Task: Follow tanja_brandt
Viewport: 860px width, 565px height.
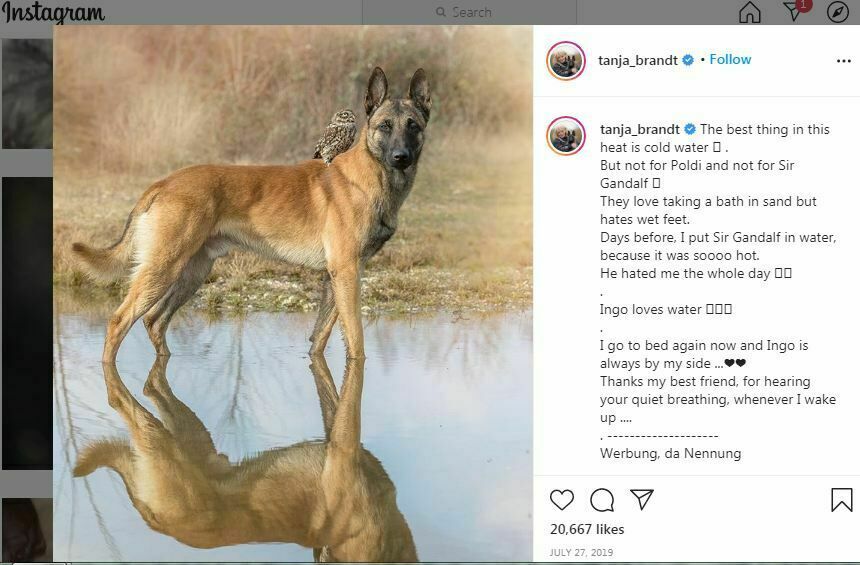Action: 730,60
